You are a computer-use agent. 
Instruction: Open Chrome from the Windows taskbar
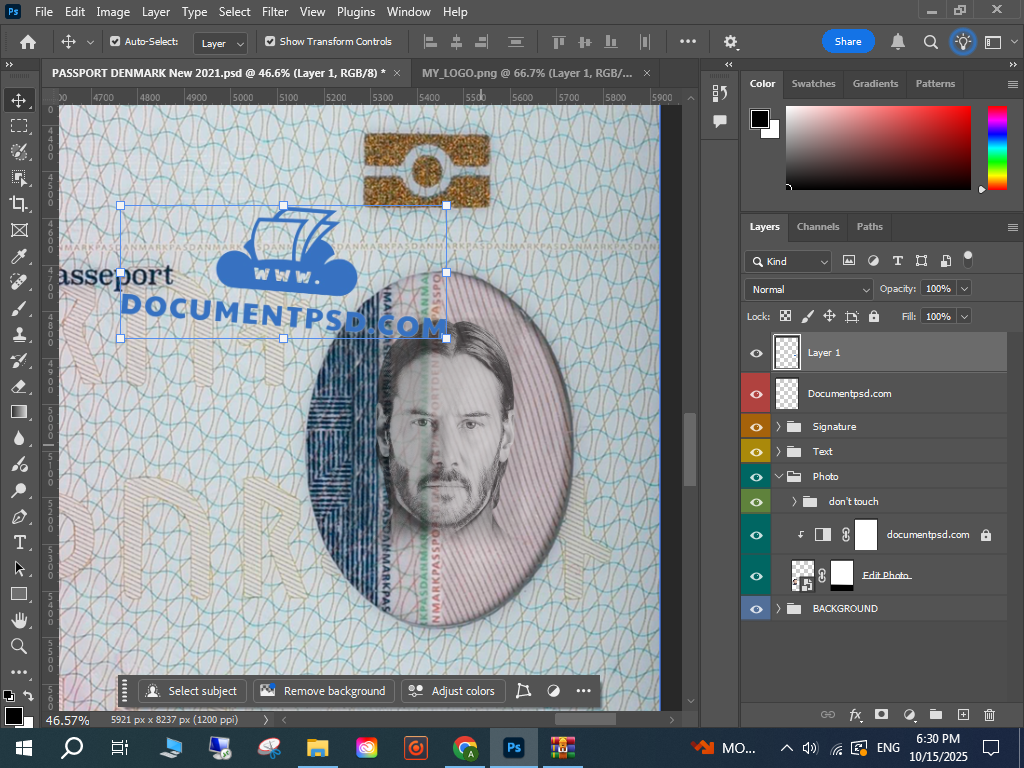pyautogui.click(x=464, y=747)
